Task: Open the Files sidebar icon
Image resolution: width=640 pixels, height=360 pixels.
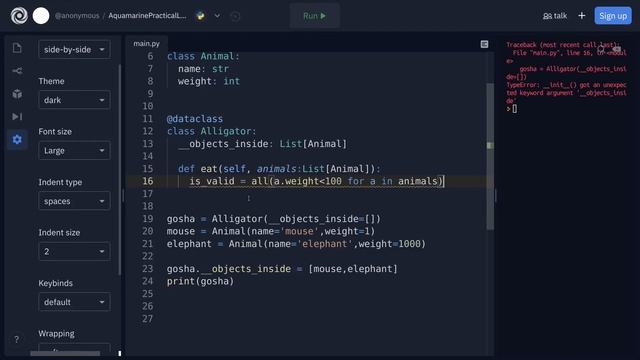Action: (x=17, y=48)
